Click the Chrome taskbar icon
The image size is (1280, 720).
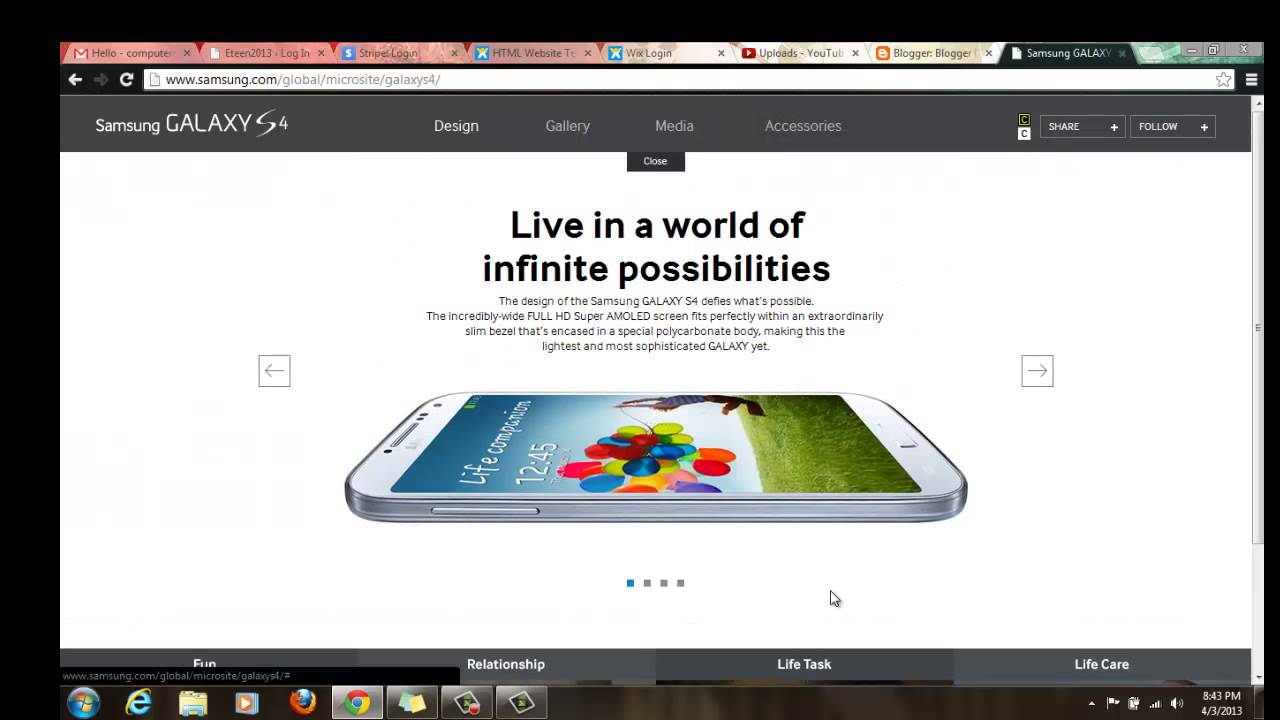pos(357,703)
